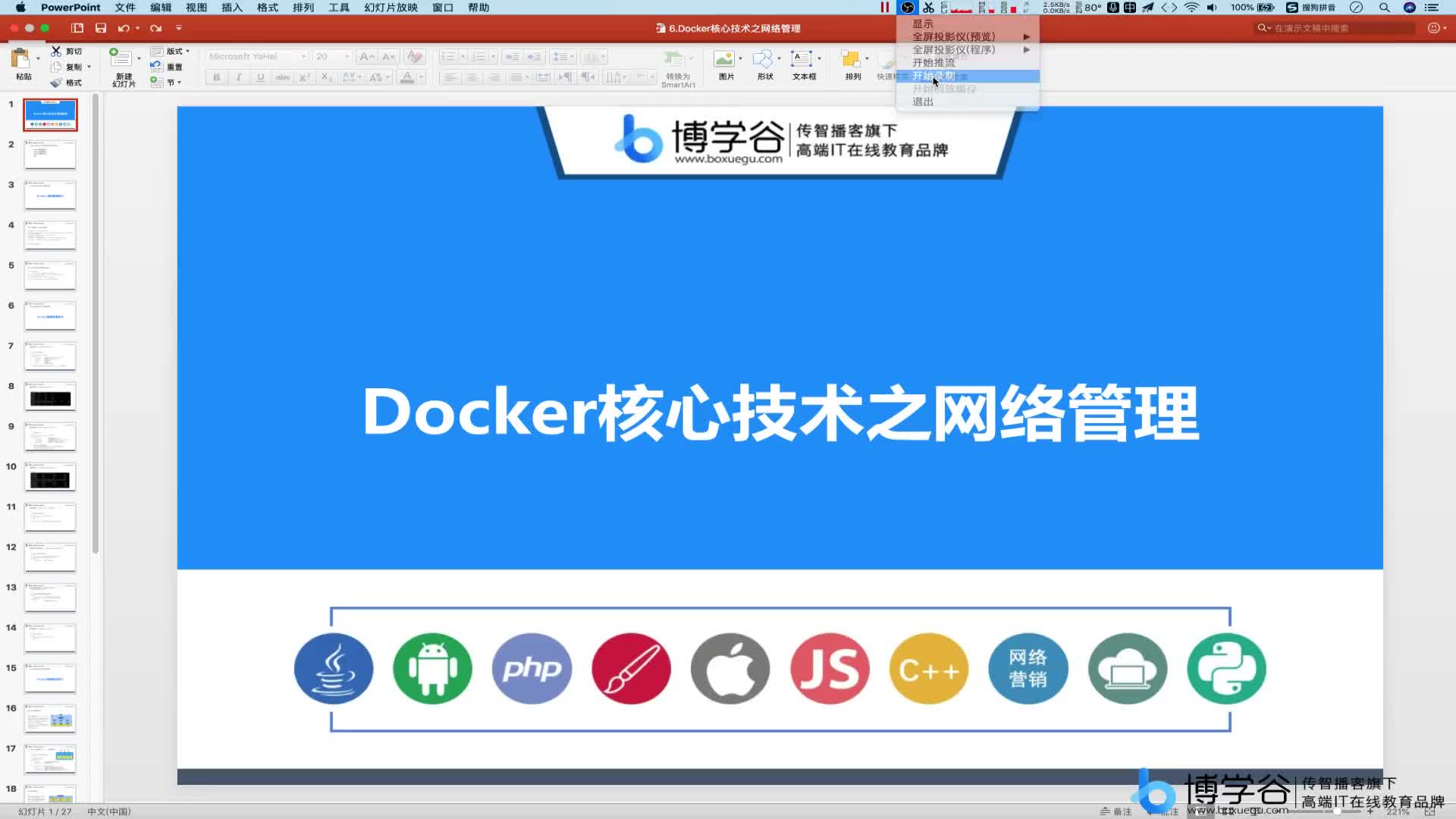
Task: Choose 开始录制 in the dropdown menu
Action: tap(968, 76)
